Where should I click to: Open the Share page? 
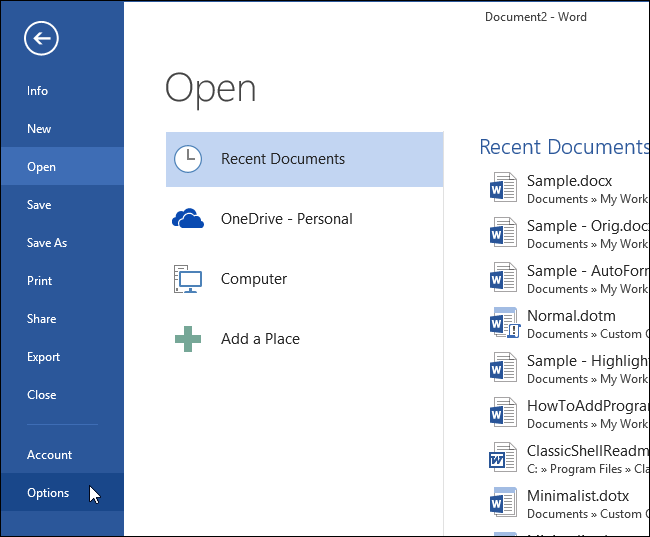[x=41, y=319]
